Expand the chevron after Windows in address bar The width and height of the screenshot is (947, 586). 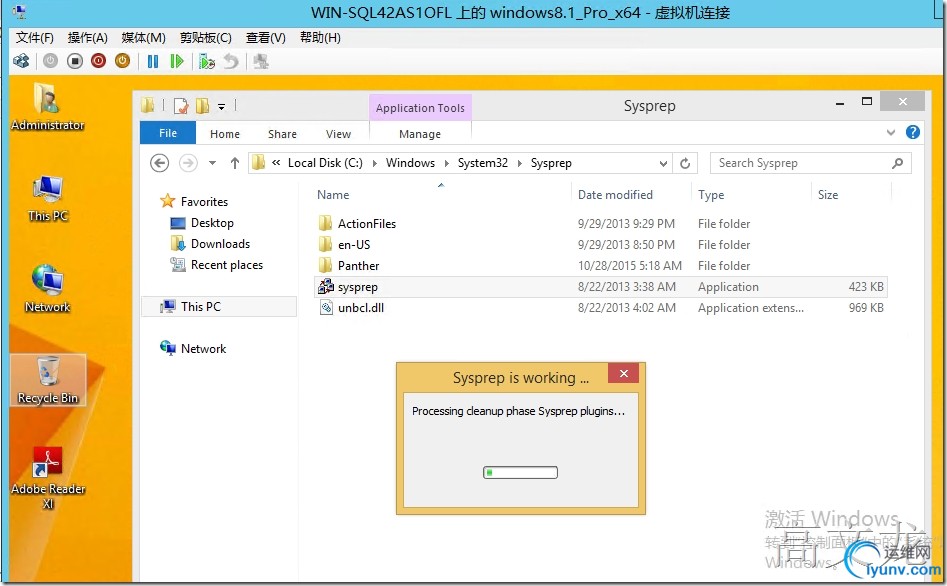coord(446,163)
